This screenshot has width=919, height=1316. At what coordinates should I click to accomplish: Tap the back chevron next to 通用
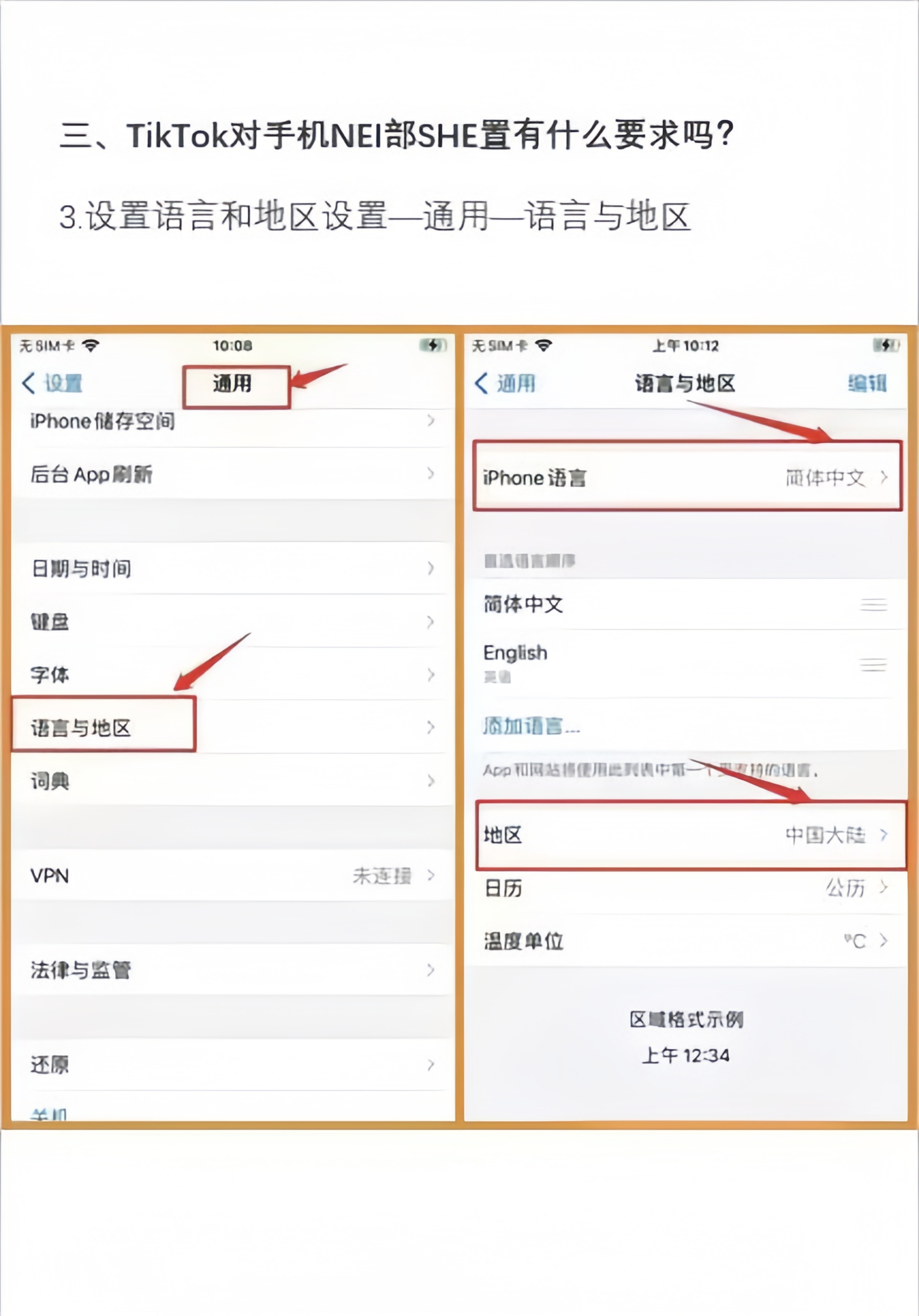(x=481, y=383)
